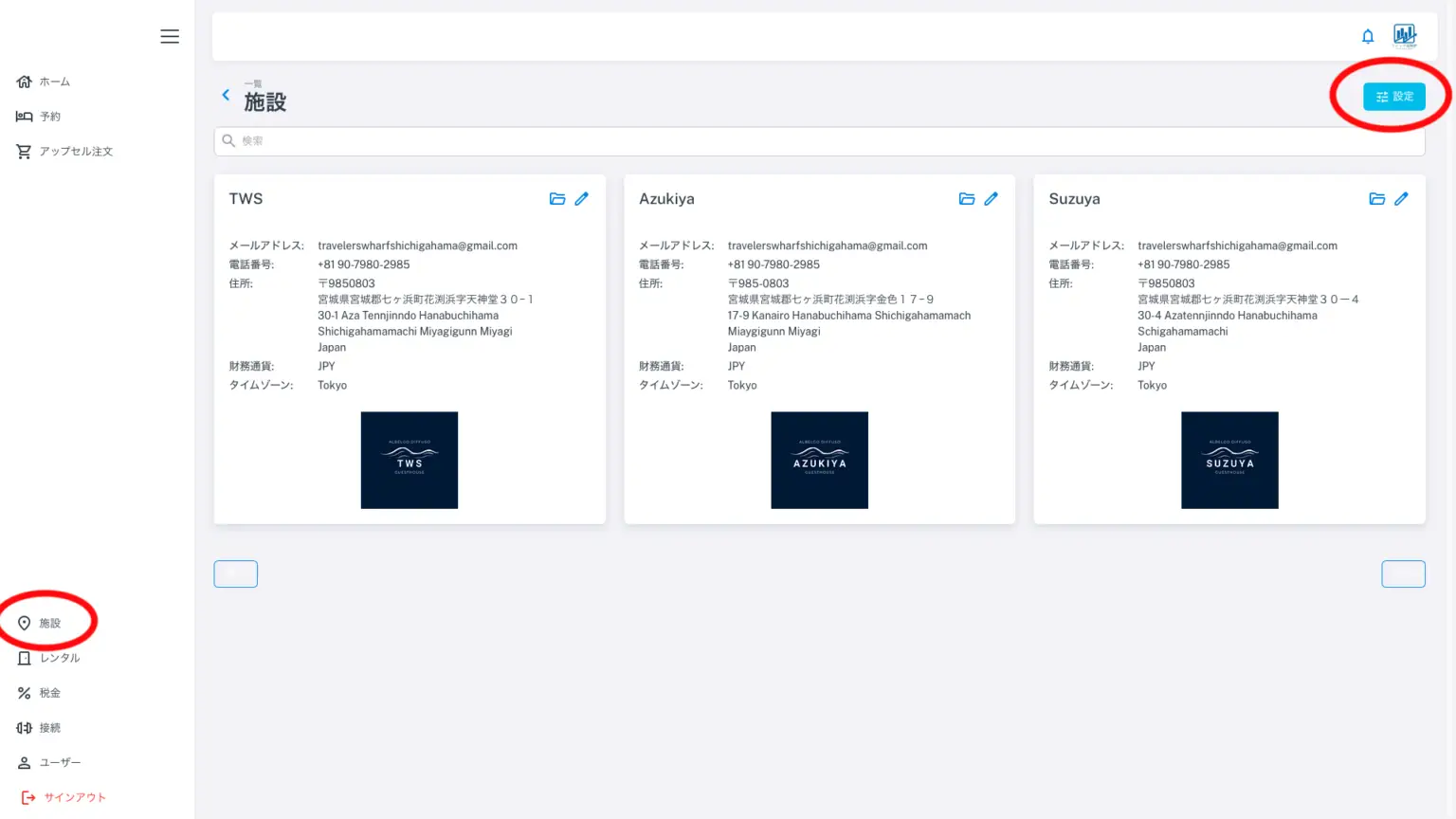The height and width of the screenshot is (819, 1456).
Task: Click the Azukiya logo thumbnail
Action: click(x=819, y=460)
